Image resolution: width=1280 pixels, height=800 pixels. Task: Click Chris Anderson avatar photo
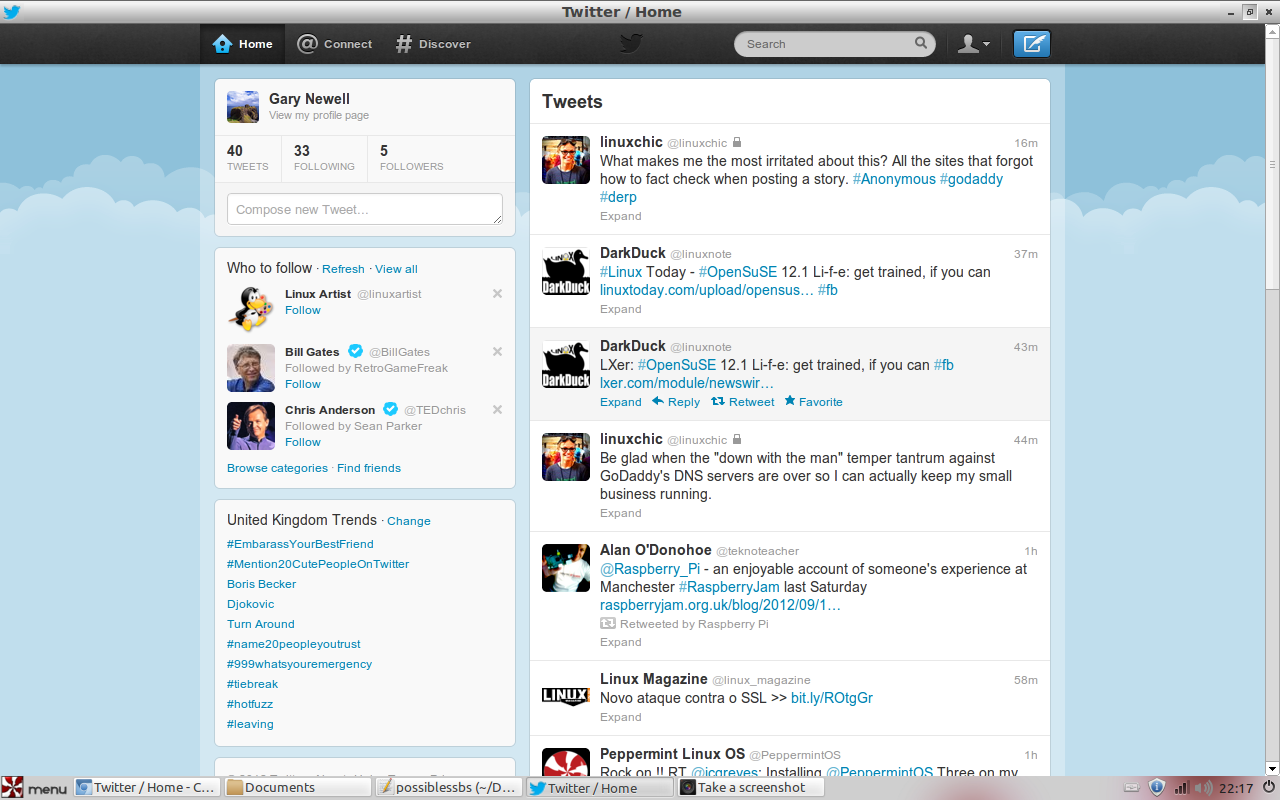(x=251, y=426)
